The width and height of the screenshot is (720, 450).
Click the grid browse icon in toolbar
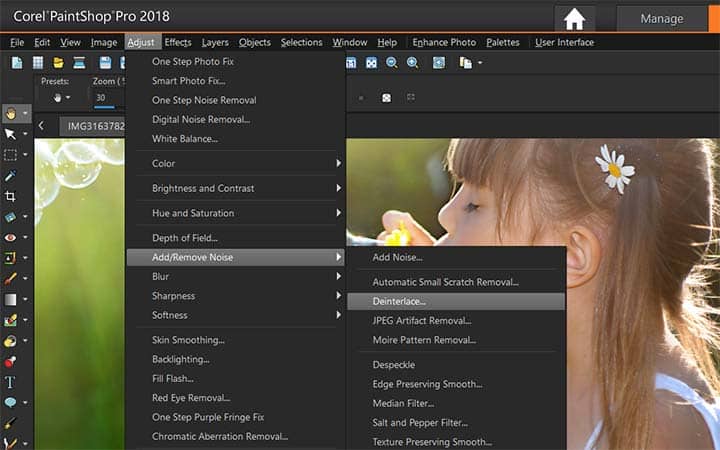tap(38, 62)
